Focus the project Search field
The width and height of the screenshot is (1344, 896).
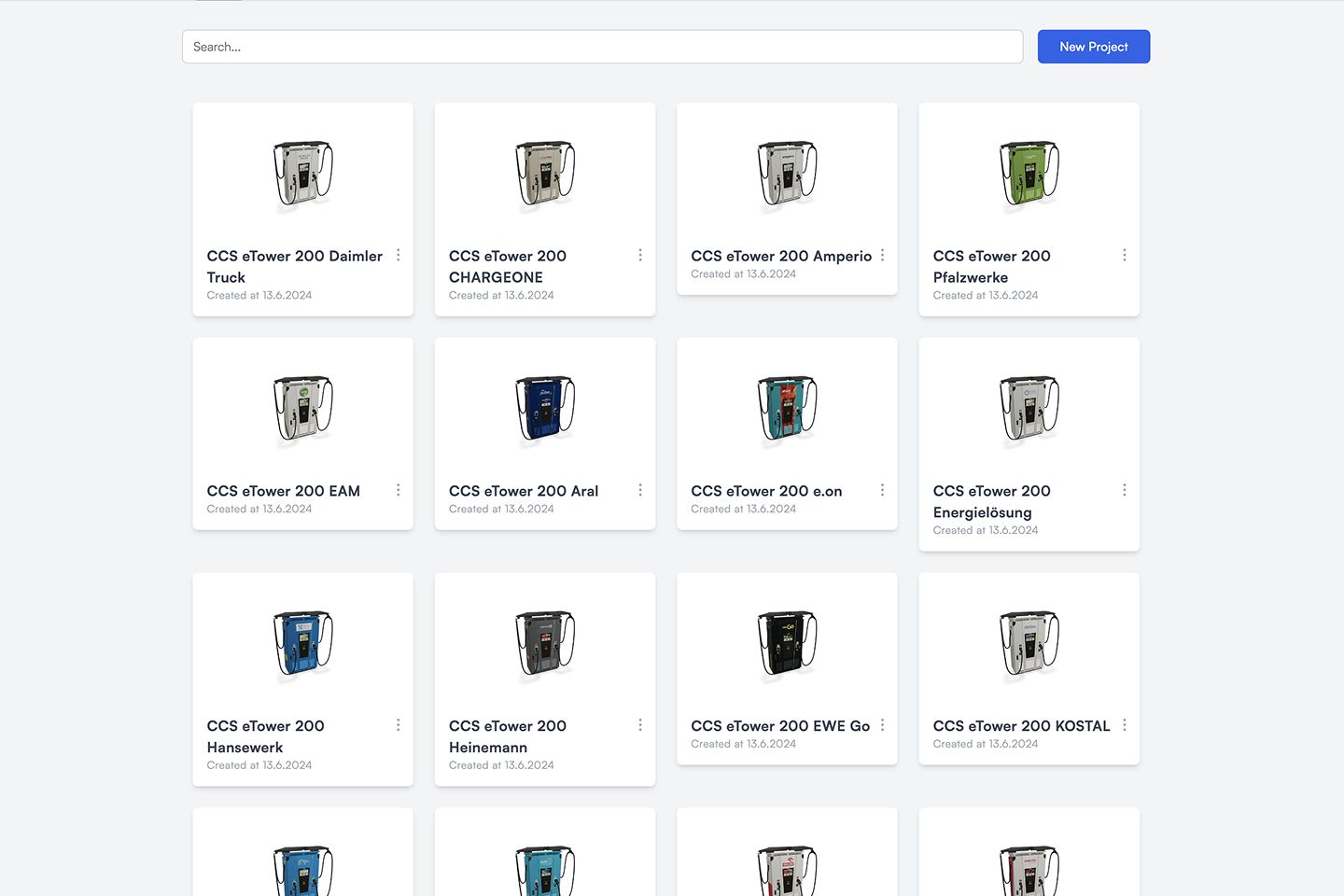coord(602,47)
